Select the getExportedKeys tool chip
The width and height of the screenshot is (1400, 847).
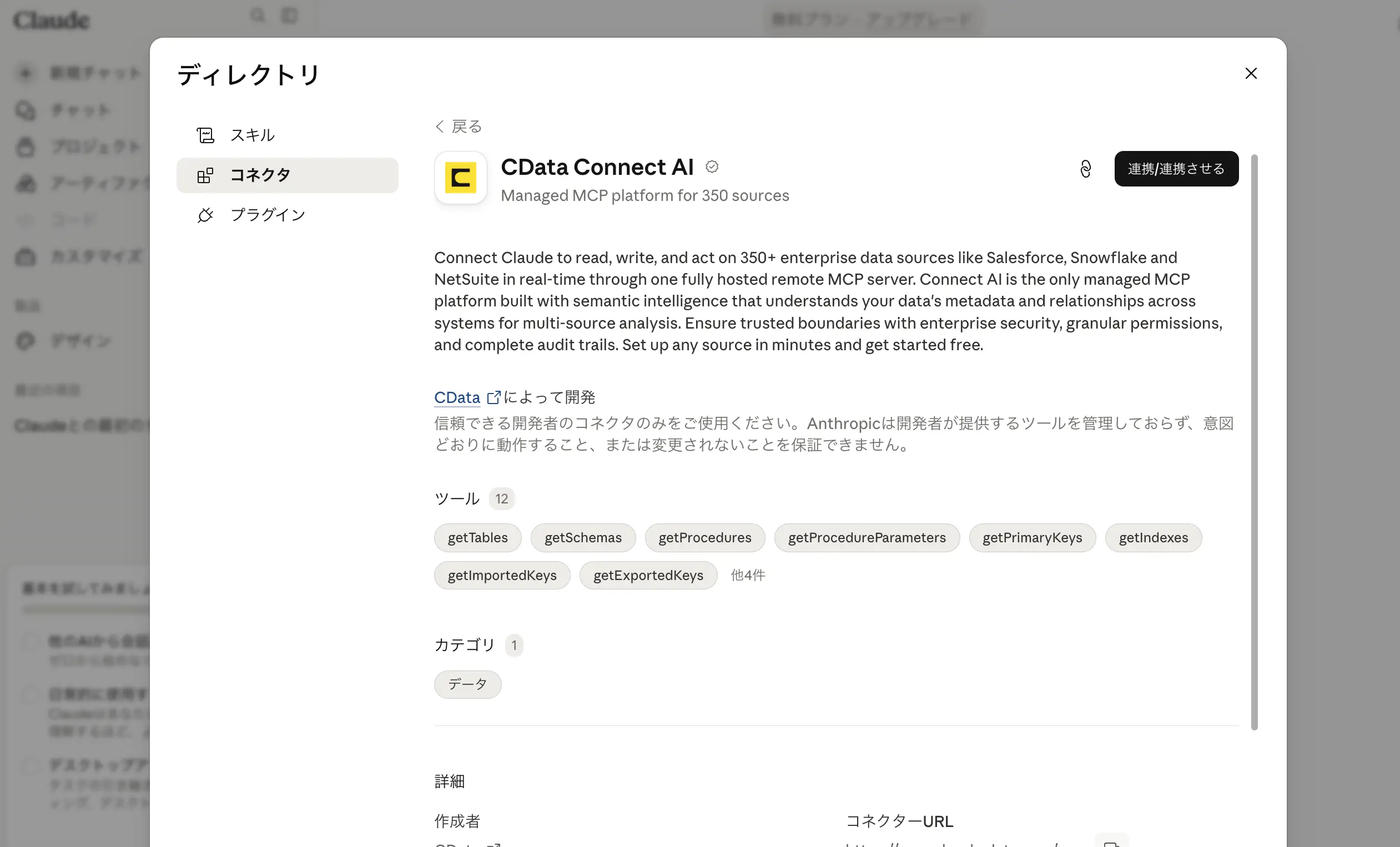648,576
